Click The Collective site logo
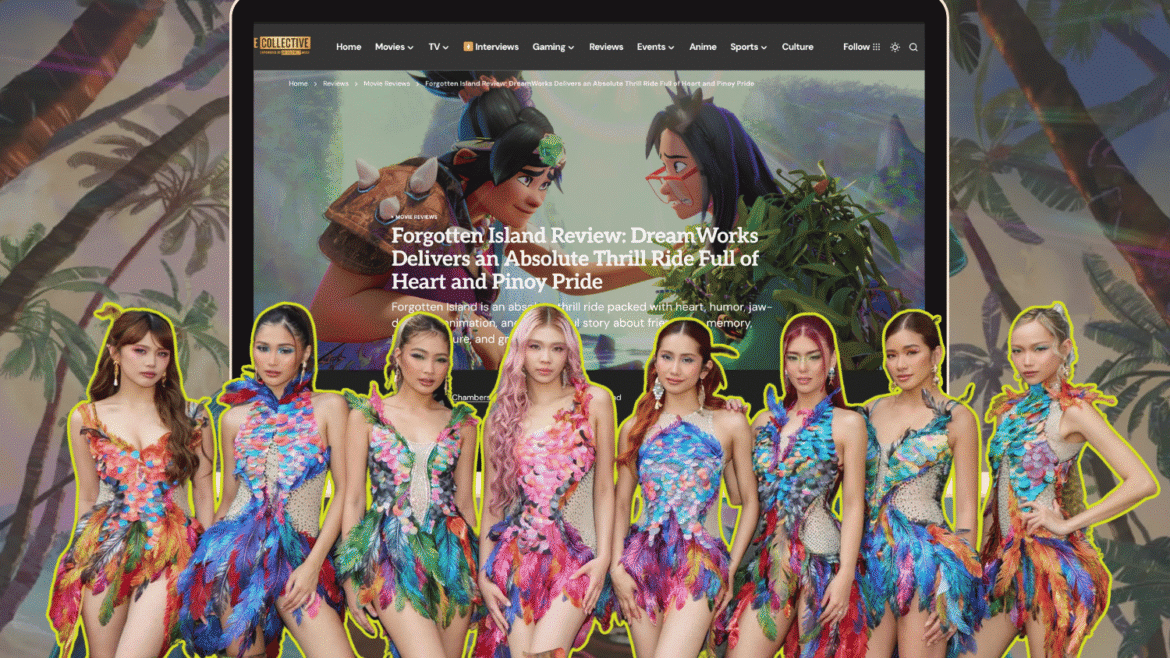Image resolution: width=1170 pixels, height=658 pixels. 283,46
